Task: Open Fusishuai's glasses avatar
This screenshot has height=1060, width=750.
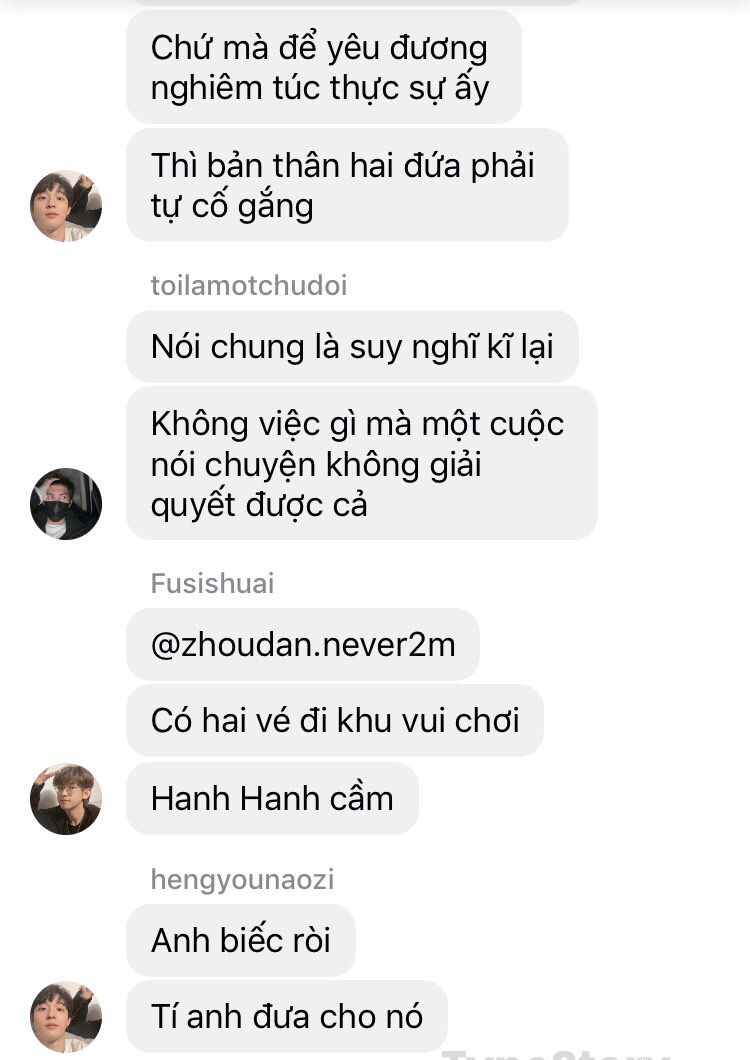Action: (66, 798)
